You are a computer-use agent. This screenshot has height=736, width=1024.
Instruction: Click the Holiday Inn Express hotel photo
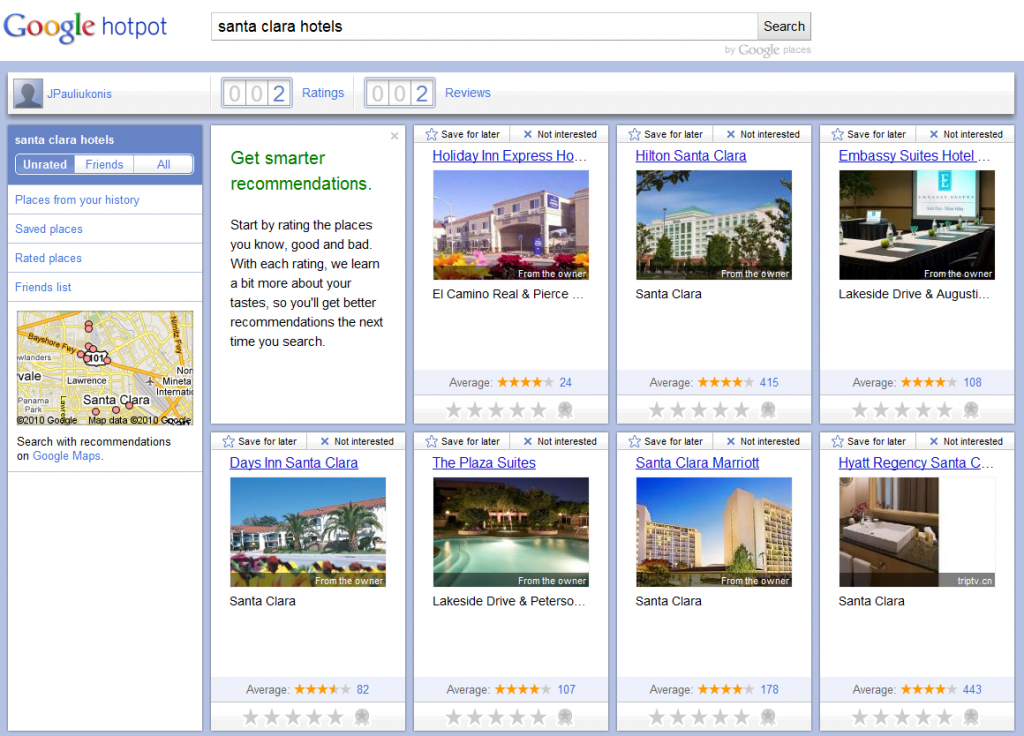click(x=511, y=225)
